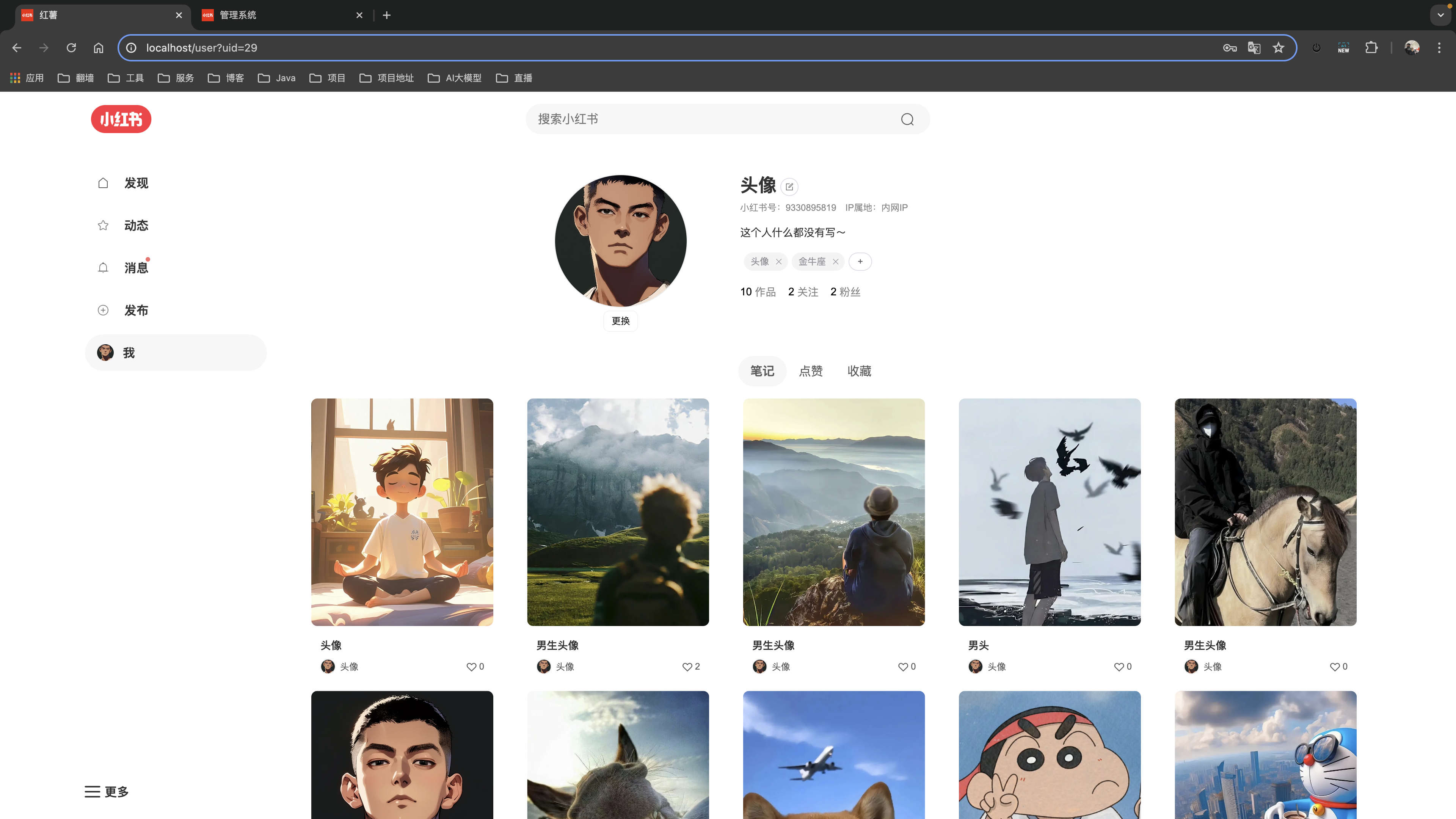Expand the tab search dropdown arrow
1456x819 pixels.
click(x=1441, y=15)
